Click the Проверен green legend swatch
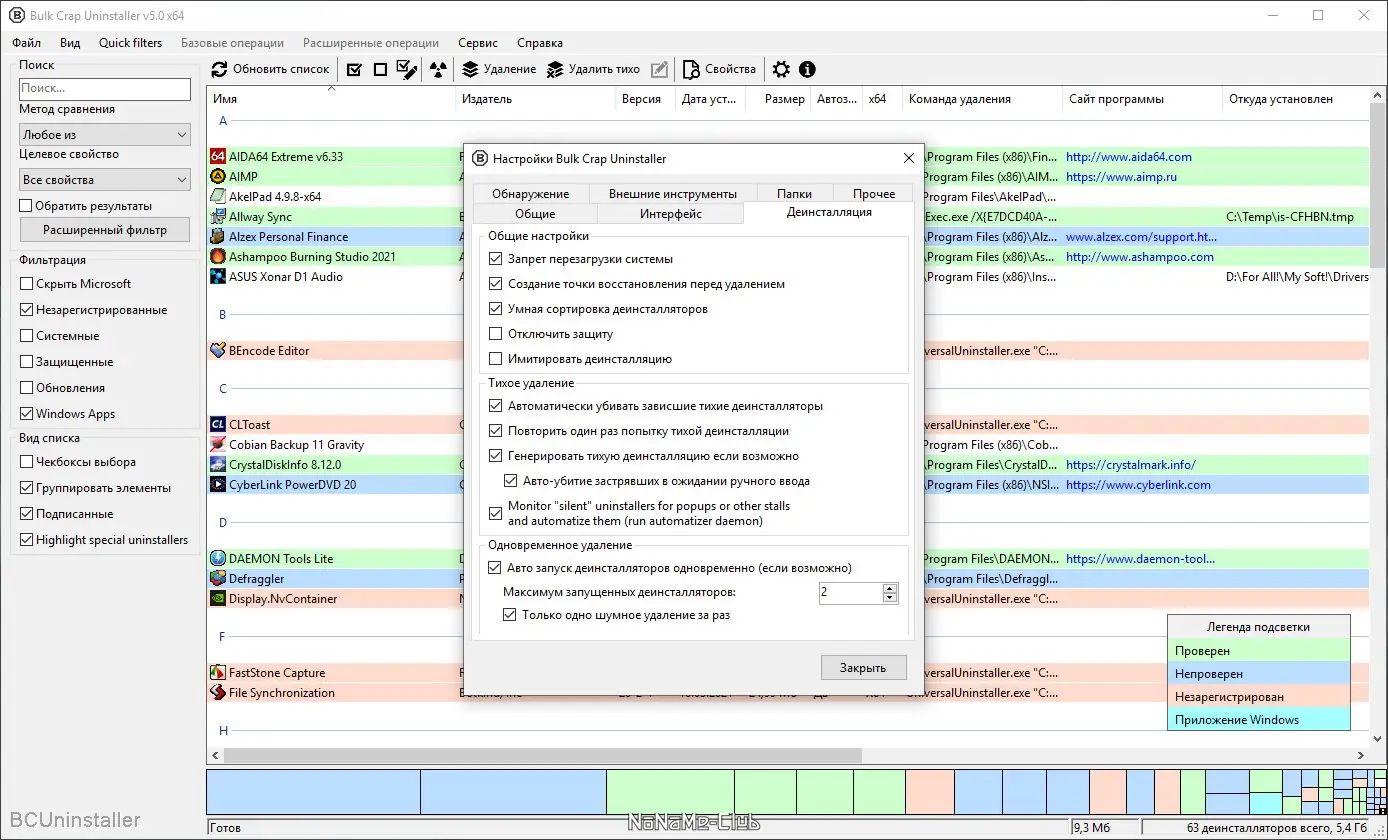This screenshot has width=1388, height=840. click(1258, 651)
